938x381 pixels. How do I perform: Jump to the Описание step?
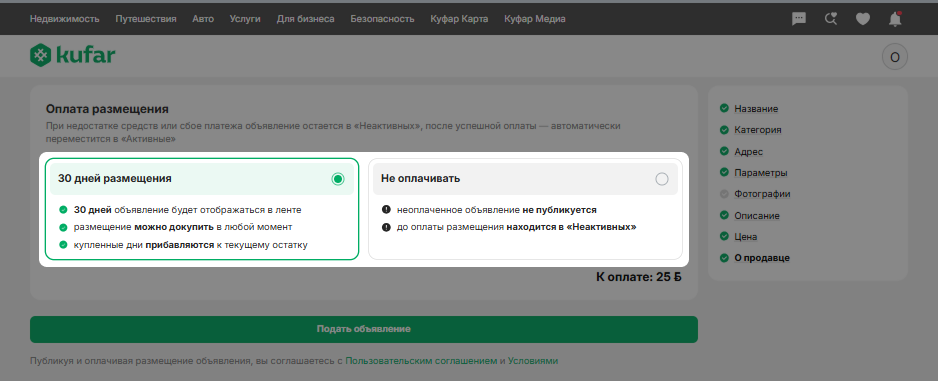point(757,215)
